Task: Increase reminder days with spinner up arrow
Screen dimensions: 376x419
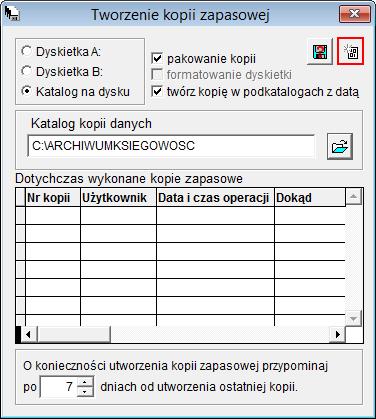Action: tap(85, 382)
